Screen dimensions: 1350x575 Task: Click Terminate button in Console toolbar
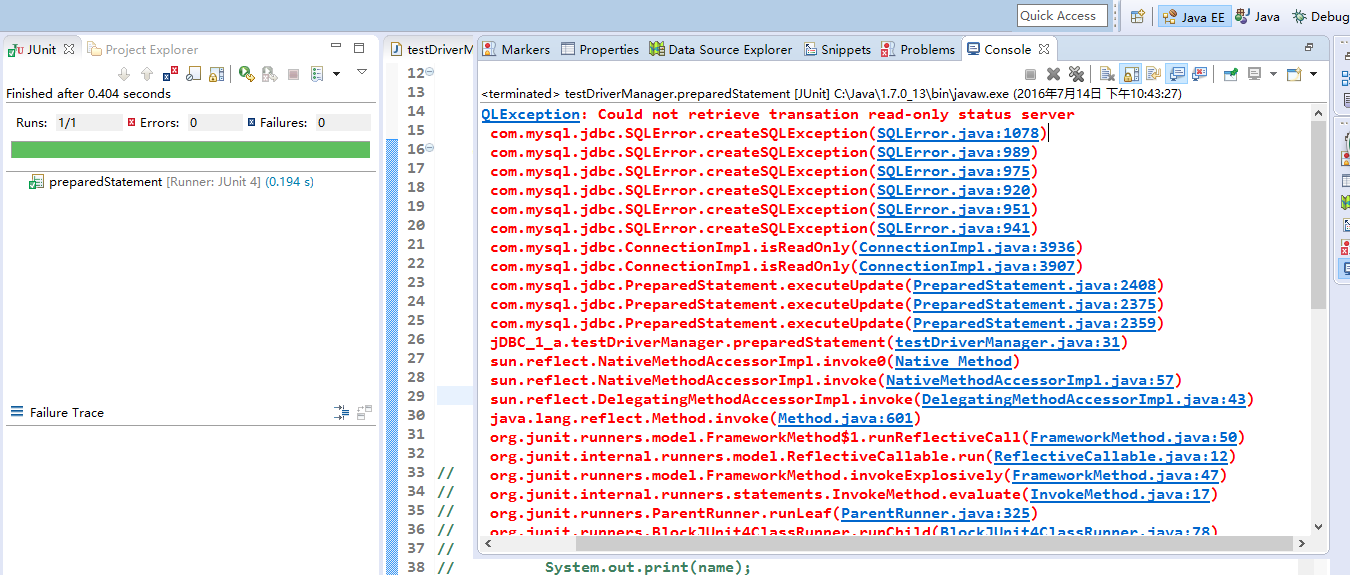[x=1030, y=74]
